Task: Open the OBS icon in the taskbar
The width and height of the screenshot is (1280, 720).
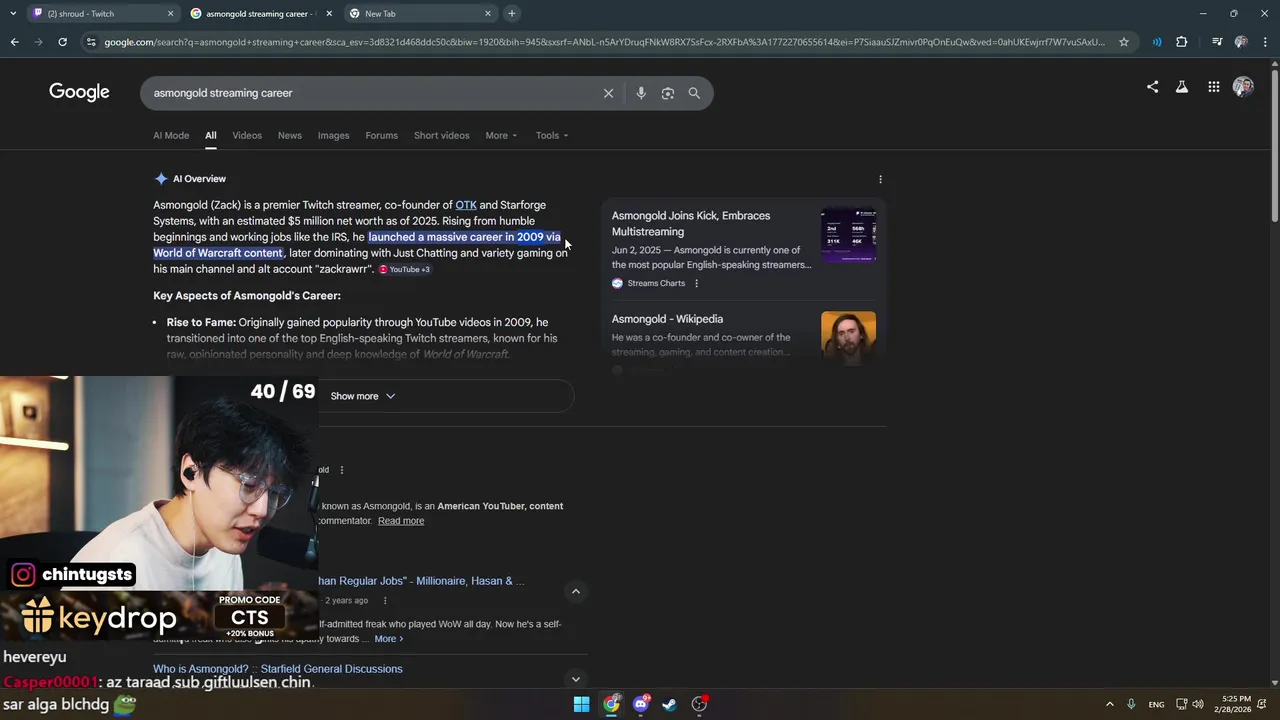Action: [699, 704]
